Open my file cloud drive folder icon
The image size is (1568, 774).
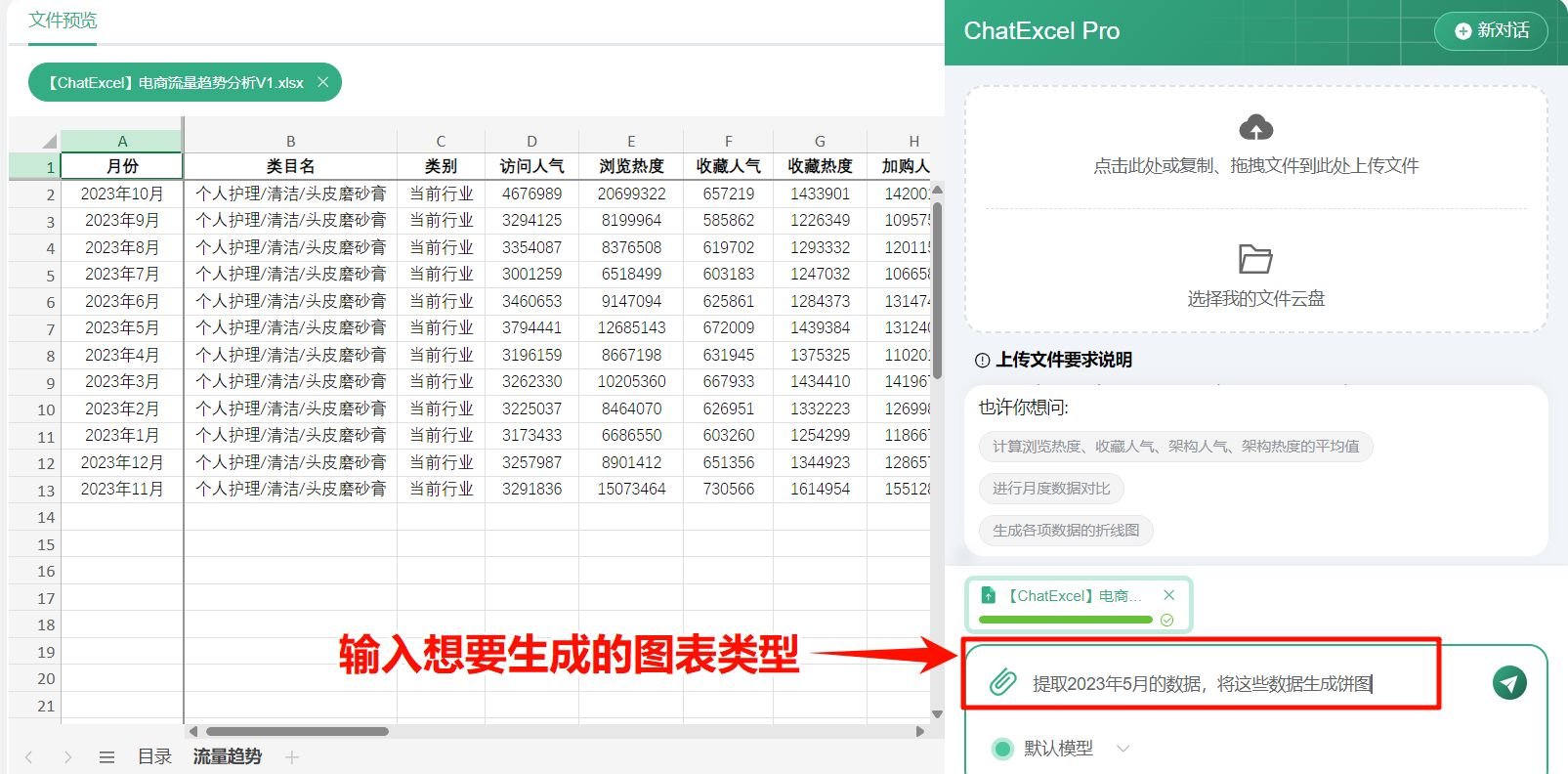pyautogui.click(x=1255, y=259)
